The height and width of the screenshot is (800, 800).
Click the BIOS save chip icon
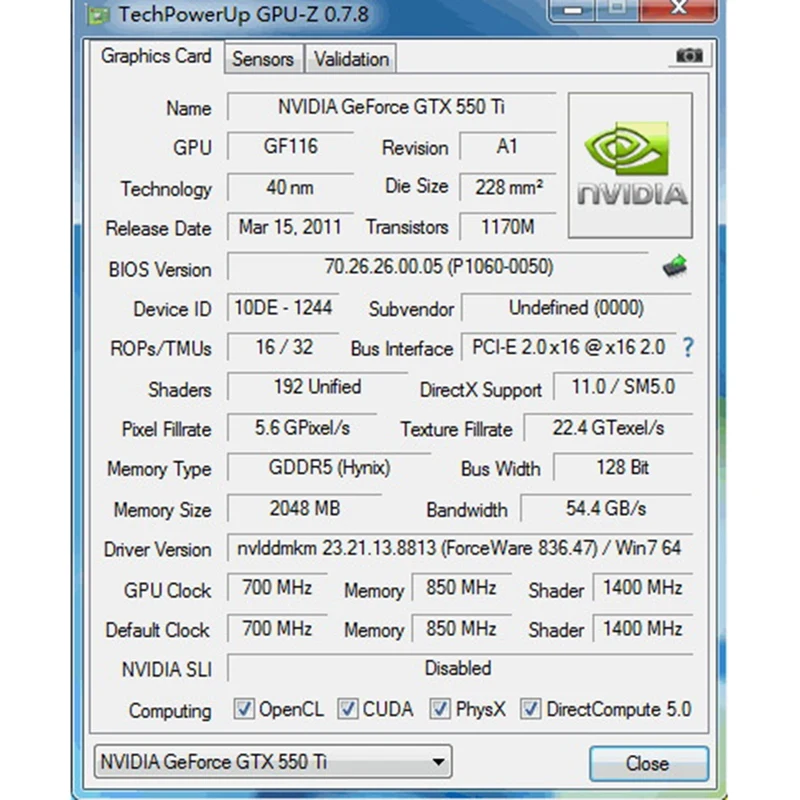pyautogui.click(x=675, y=266)
